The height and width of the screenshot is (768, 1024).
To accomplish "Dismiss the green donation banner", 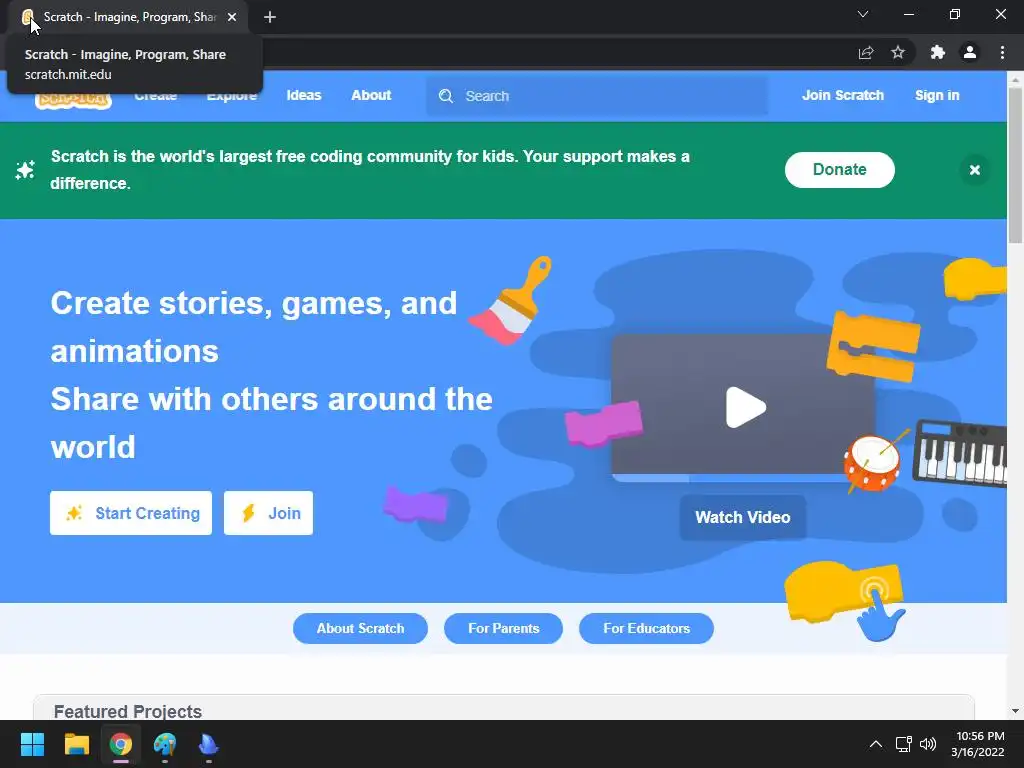I will pyautogui.click(x=974, y=170).
